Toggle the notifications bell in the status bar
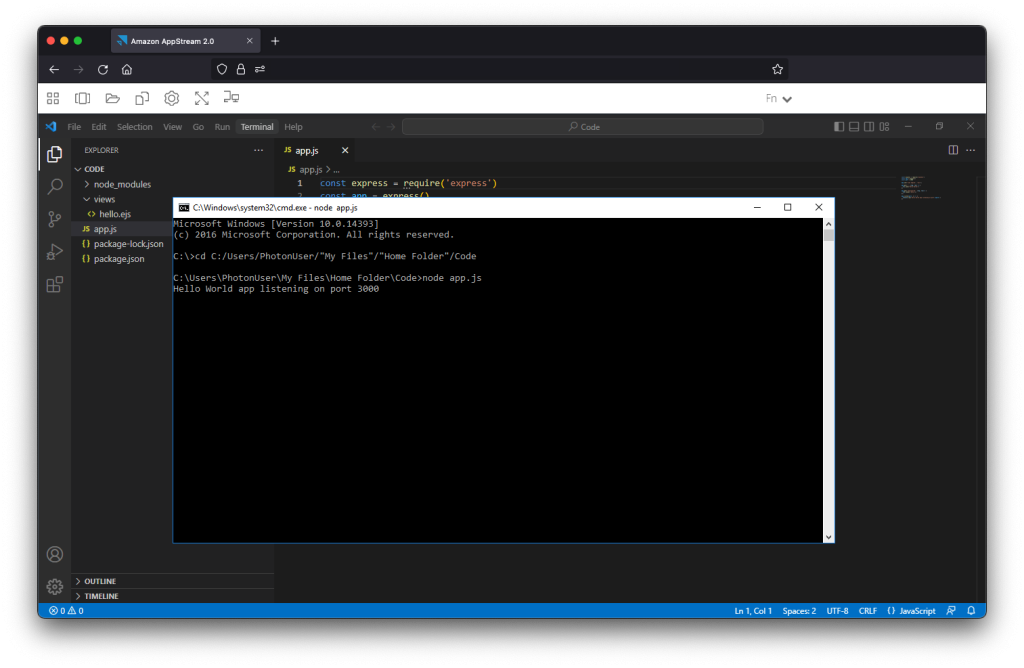This screenshot has width=1024, height=668. [969, 610]
